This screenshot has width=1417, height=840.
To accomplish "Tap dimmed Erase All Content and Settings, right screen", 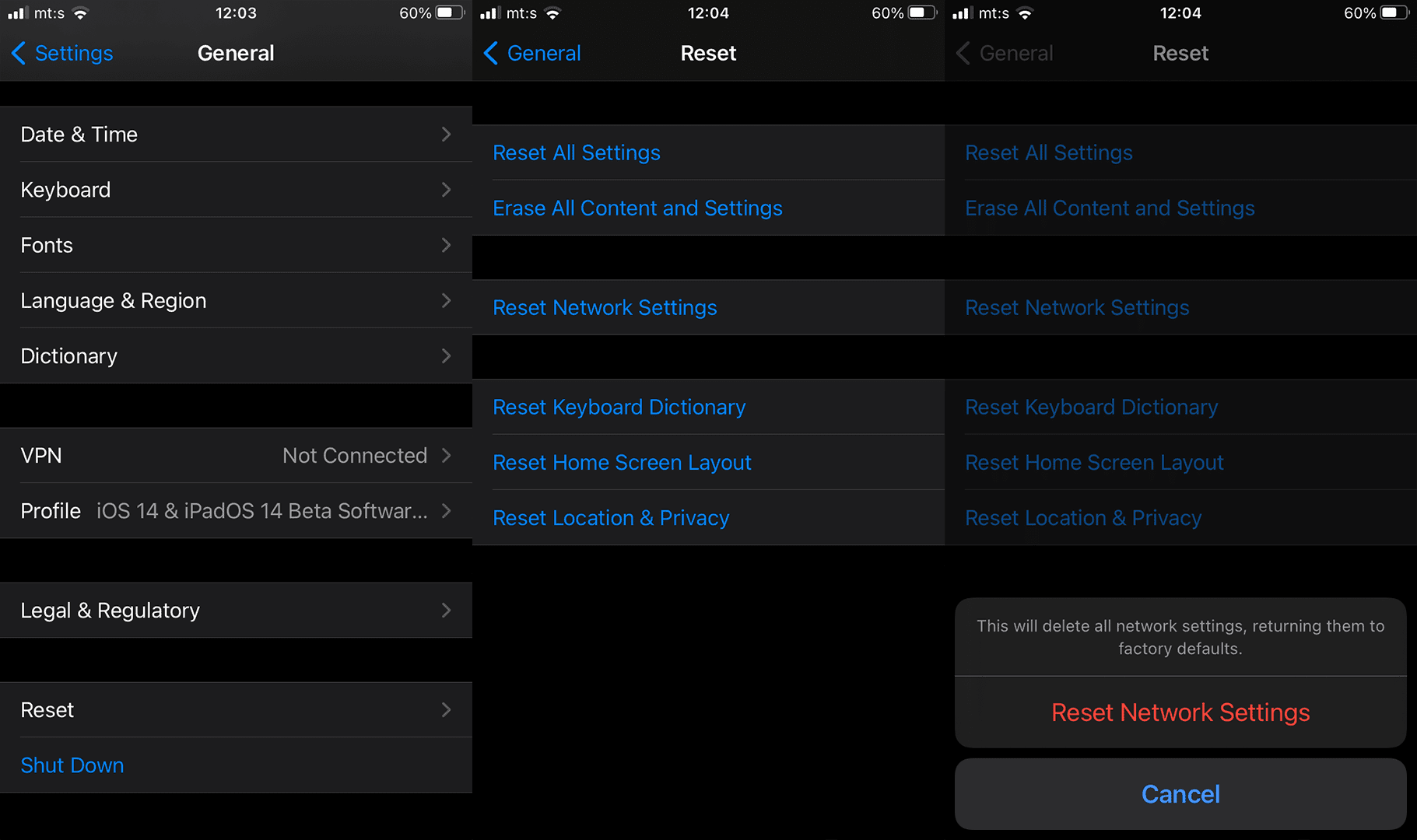I will coord(1180,208).
